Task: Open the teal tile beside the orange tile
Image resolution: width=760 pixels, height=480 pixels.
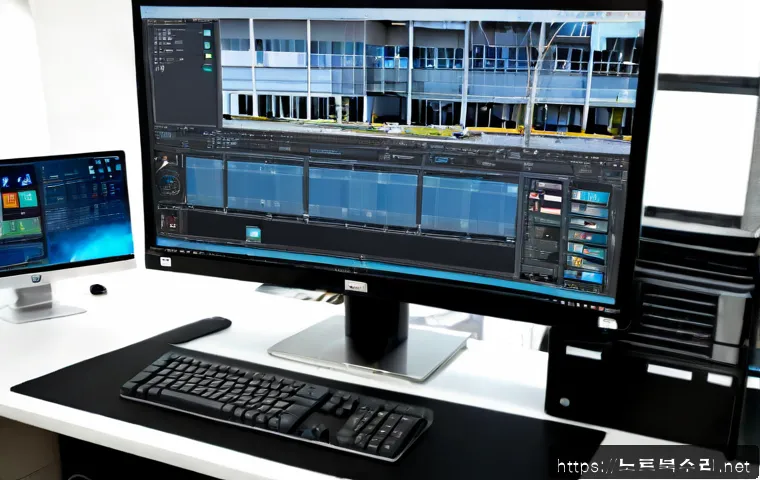Action: (x=28, y=198)
